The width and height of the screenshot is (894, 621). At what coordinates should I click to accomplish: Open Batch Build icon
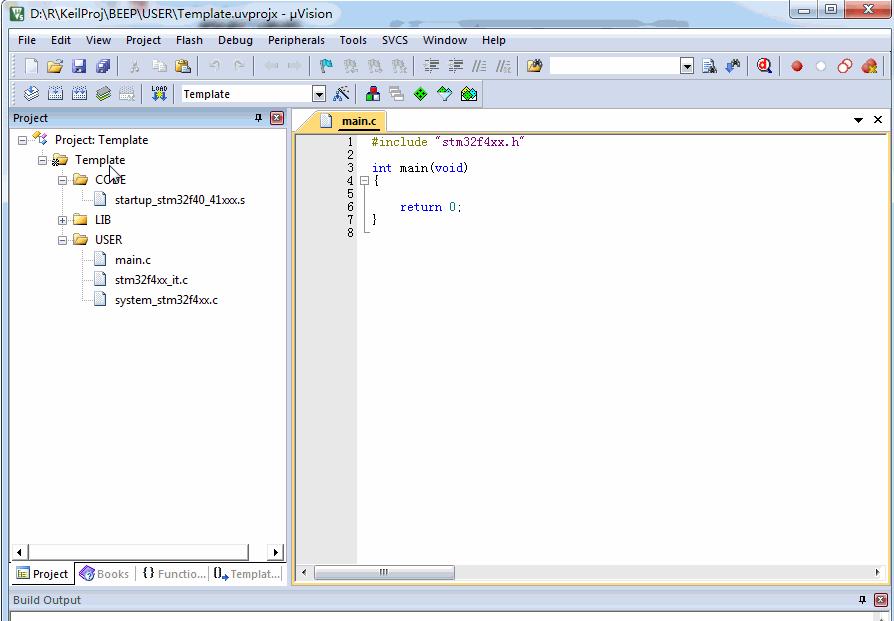(x=103, y=94)
